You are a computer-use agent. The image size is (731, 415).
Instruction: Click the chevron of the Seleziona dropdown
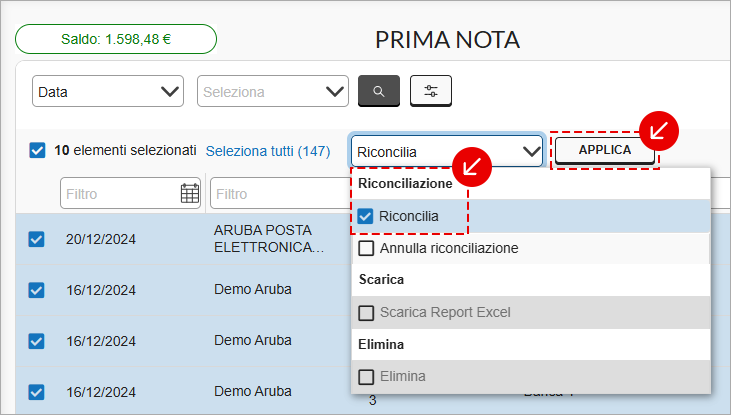[x=335, y=91]
